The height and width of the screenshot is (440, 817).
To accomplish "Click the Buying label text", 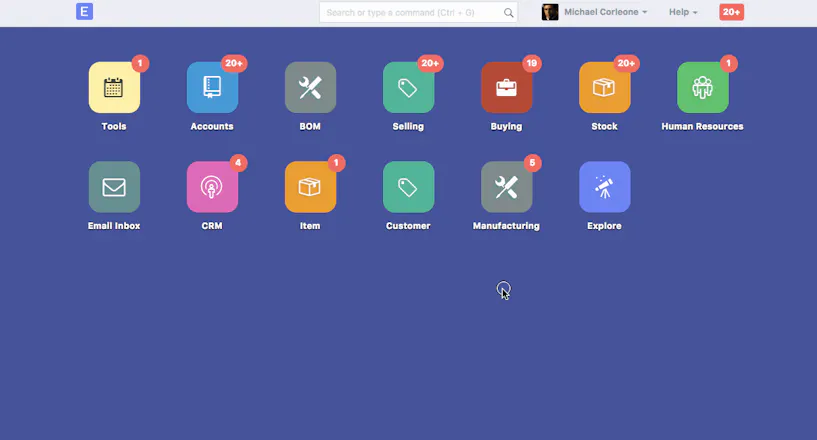I will click(x=506, y=126).
